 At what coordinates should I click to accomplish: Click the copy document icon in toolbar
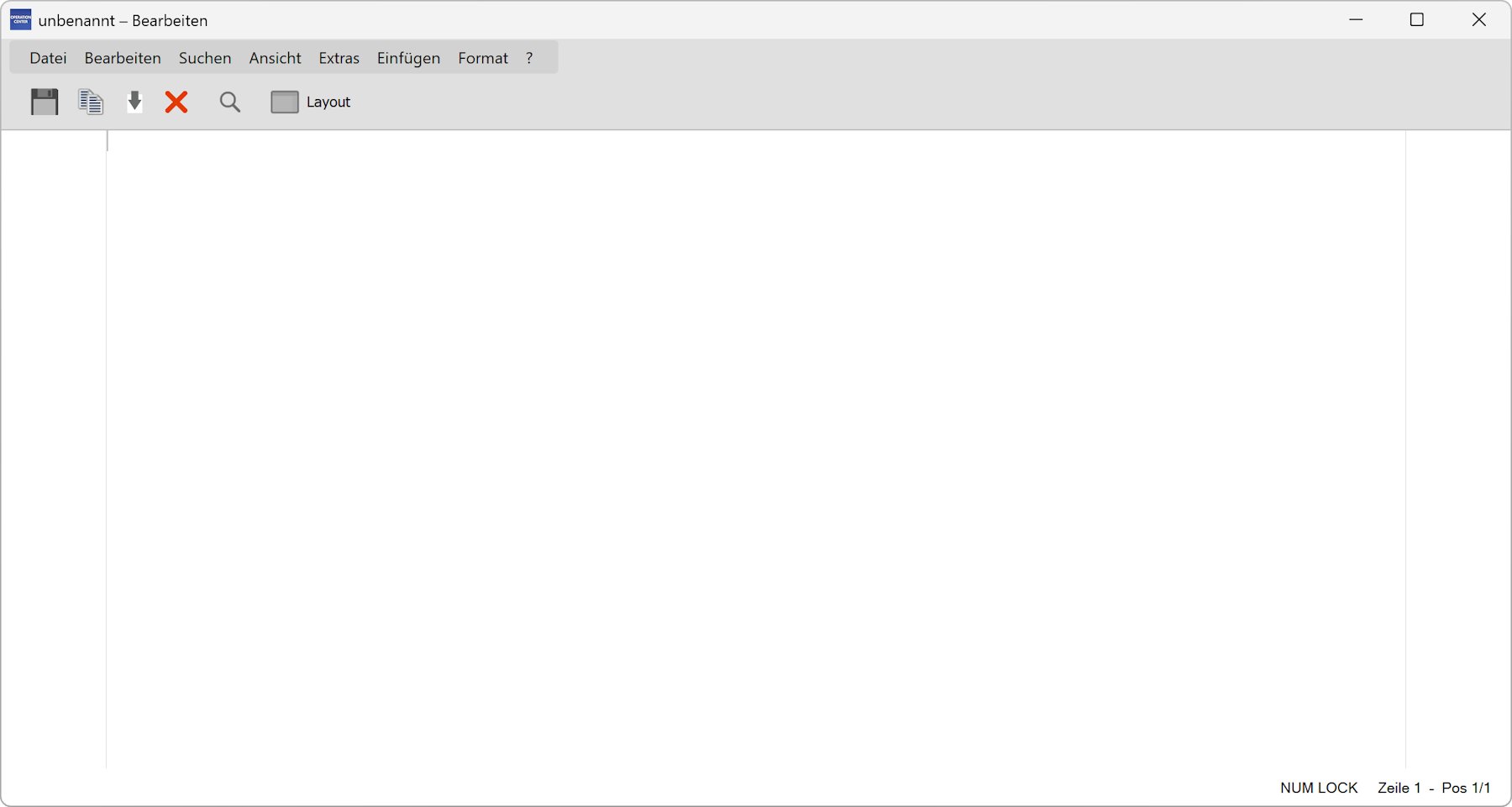[91, 102]
